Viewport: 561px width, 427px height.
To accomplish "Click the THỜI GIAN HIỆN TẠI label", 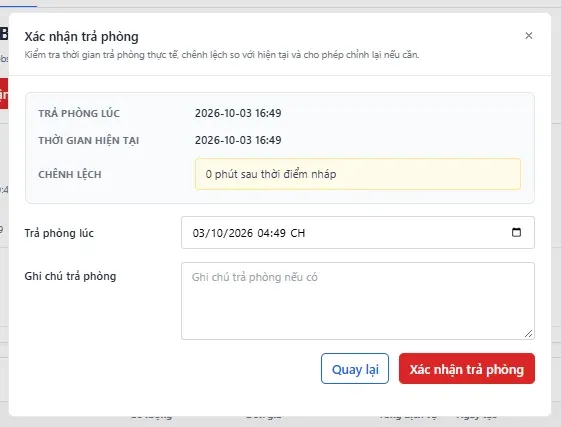I will [88, 140].
